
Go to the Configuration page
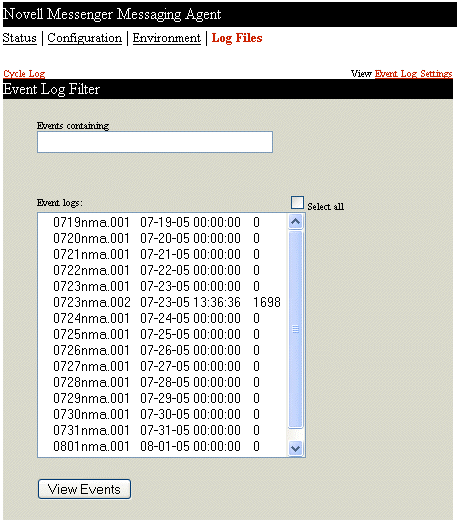pos(85,38)
